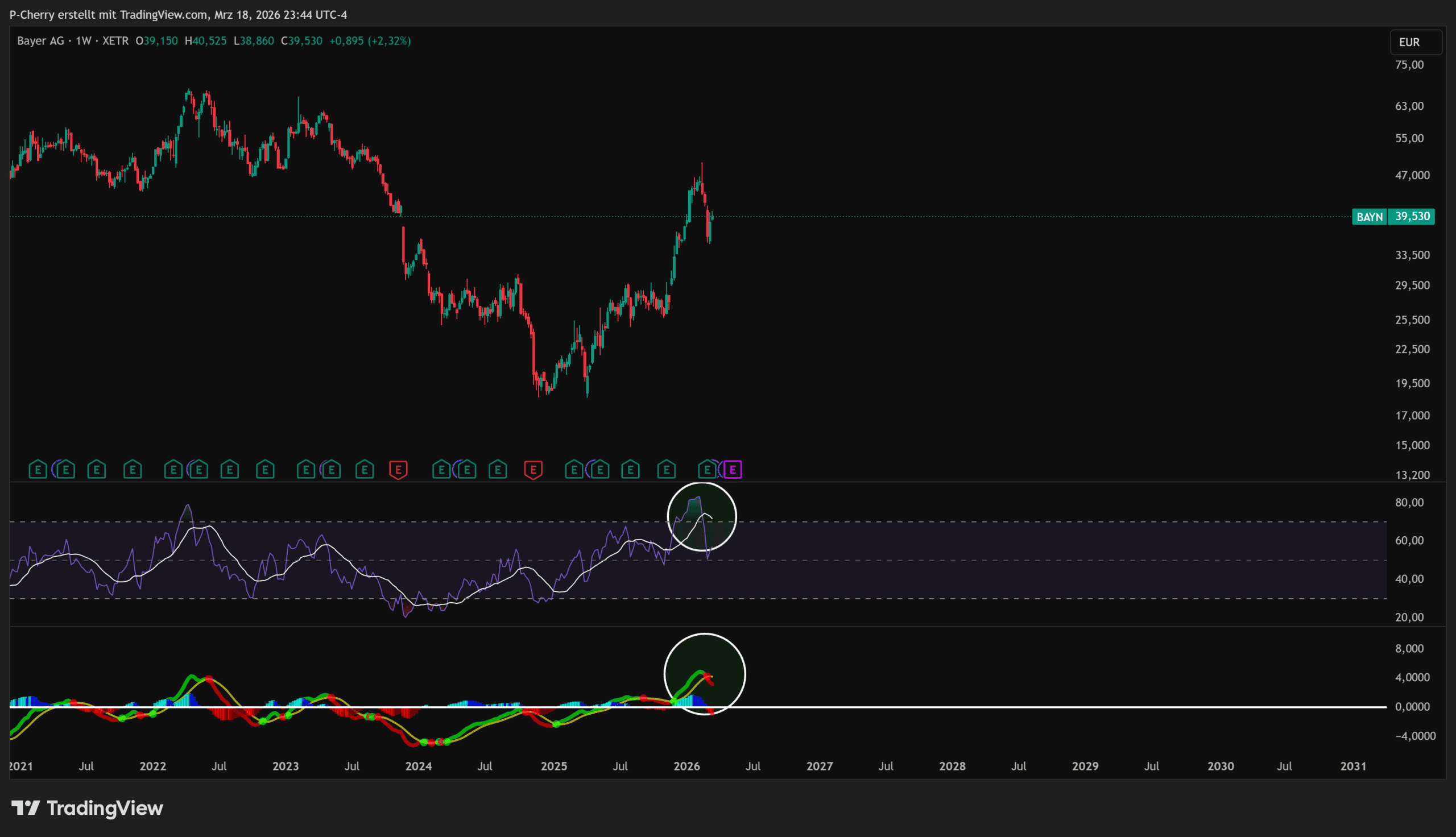Click the leftmost green earnings E marker
The image size is (1456, 837).
[x=38, y=470]
